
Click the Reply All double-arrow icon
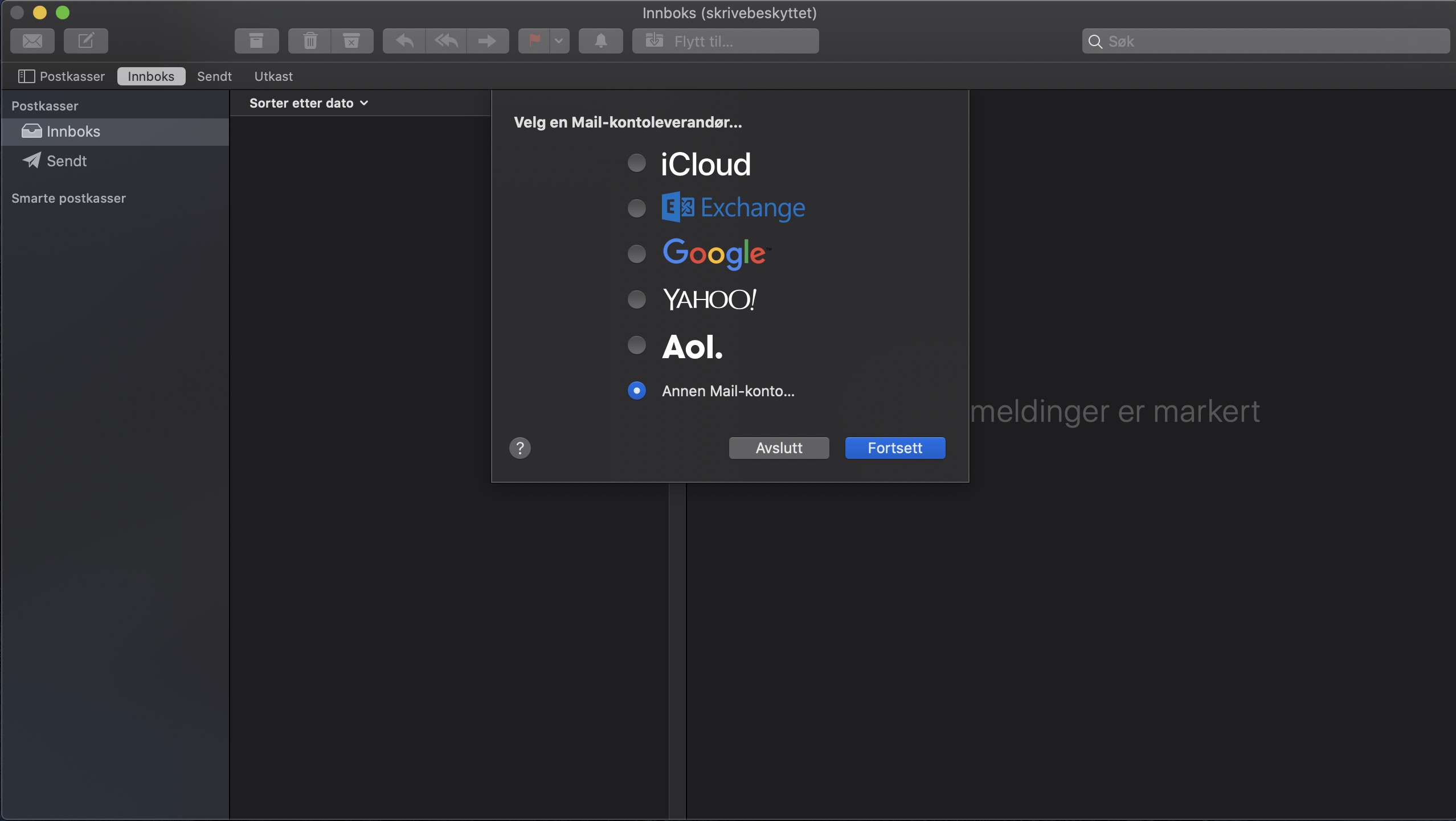(x=446, y=41)
